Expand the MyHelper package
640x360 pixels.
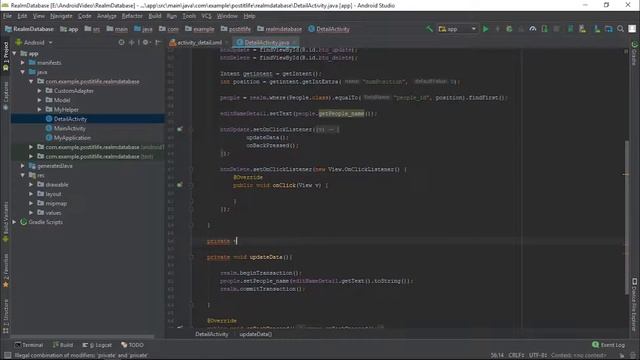click(x=40, y=109)
